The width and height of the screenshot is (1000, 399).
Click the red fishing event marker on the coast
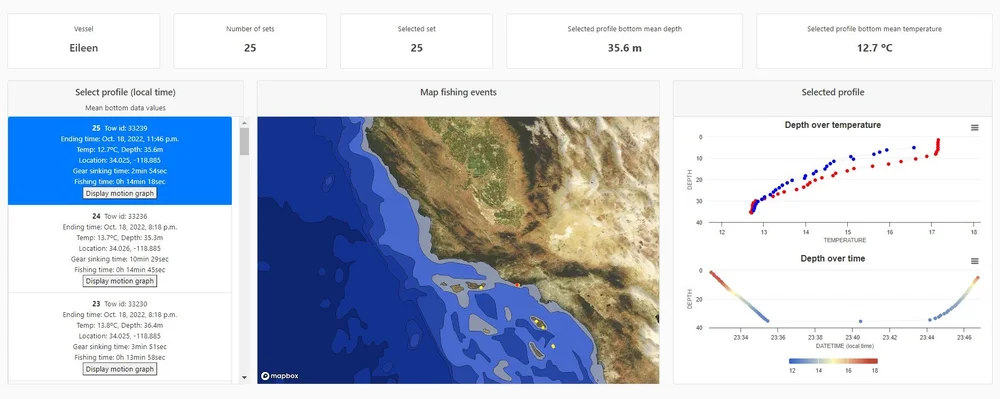pos(517,285)
